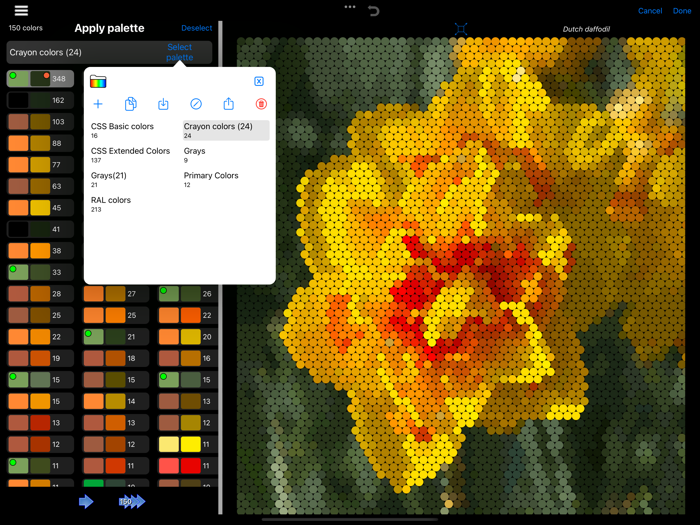Select the green color pair row with count 33
This screenshot has height=525, width=700.
coord(40,272)
